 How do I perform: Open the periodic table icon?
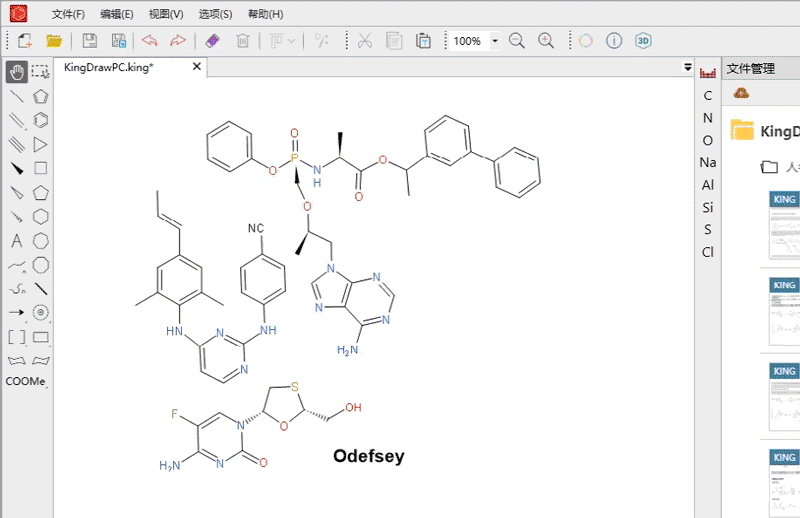[x=708, y=73]
